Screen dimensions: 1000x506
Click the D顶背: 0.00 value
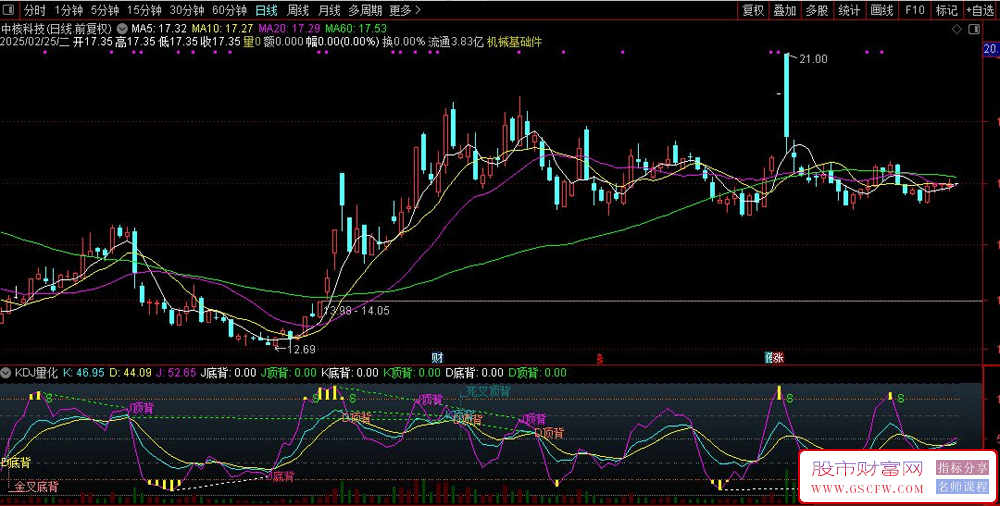[537, 372]
